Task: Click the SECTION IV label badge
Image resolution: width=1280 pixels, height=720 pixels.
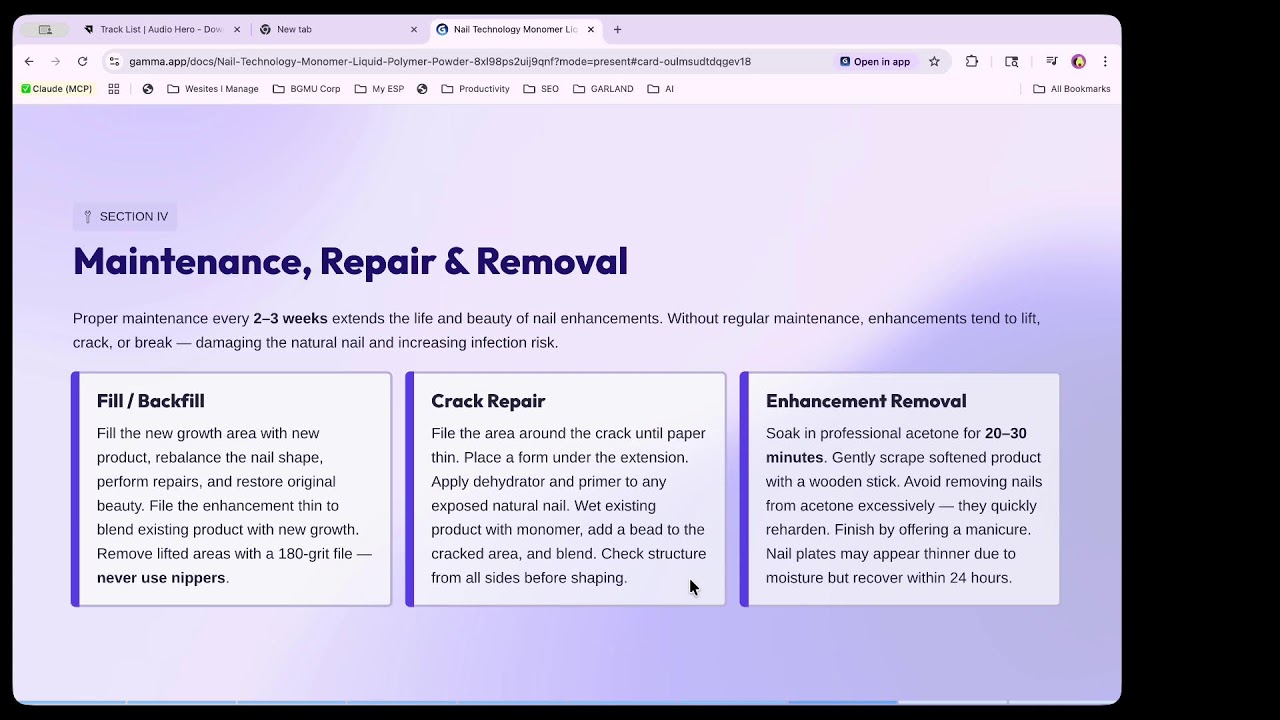Action: coord(125,216)
